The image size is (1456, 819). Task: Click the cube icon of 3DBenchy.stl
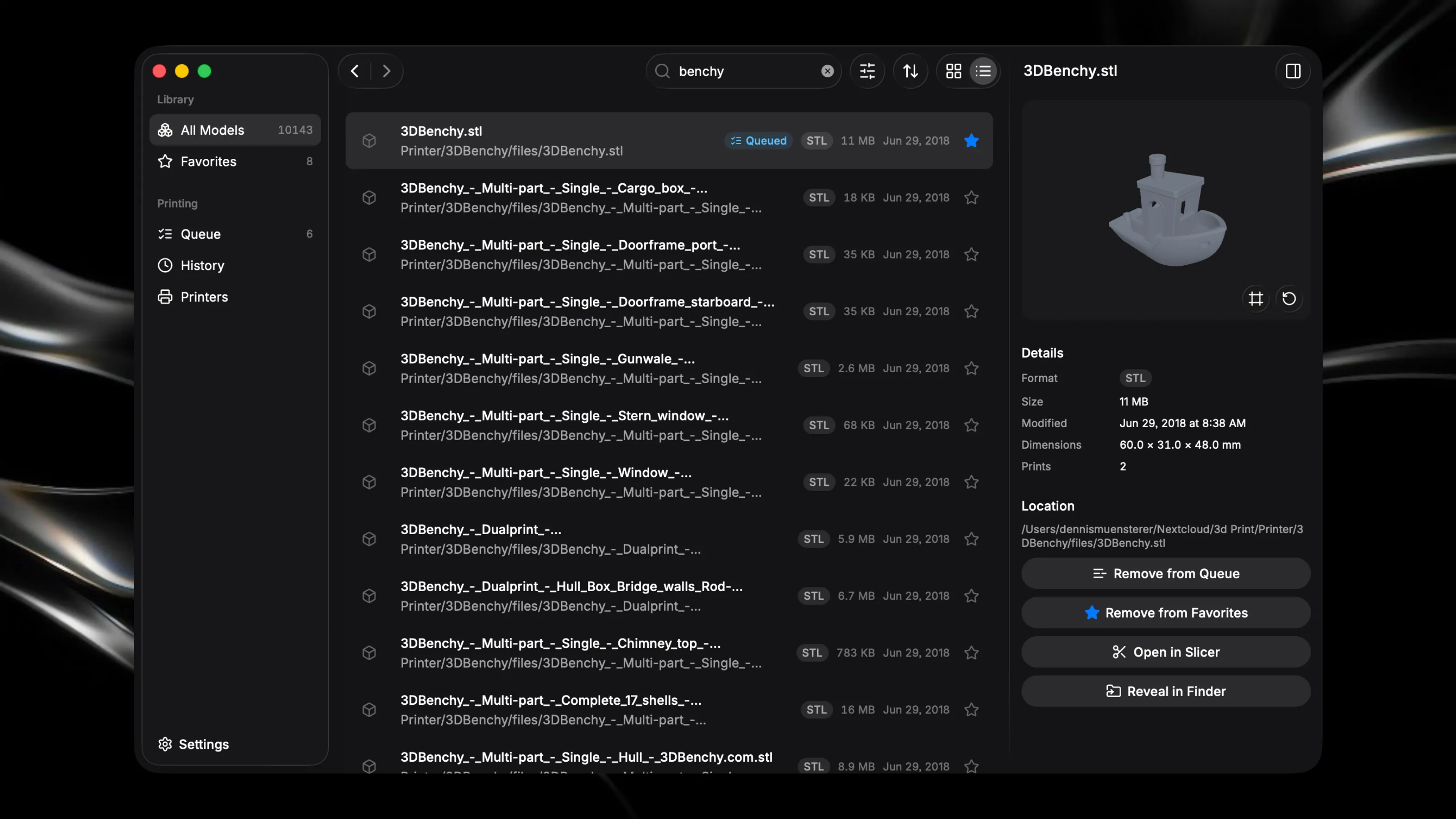point(369,141)
